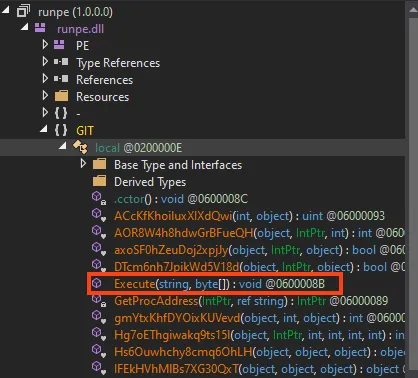Open method Hg7oEThgiwakq9ts15I

click(x=259, y=335)
